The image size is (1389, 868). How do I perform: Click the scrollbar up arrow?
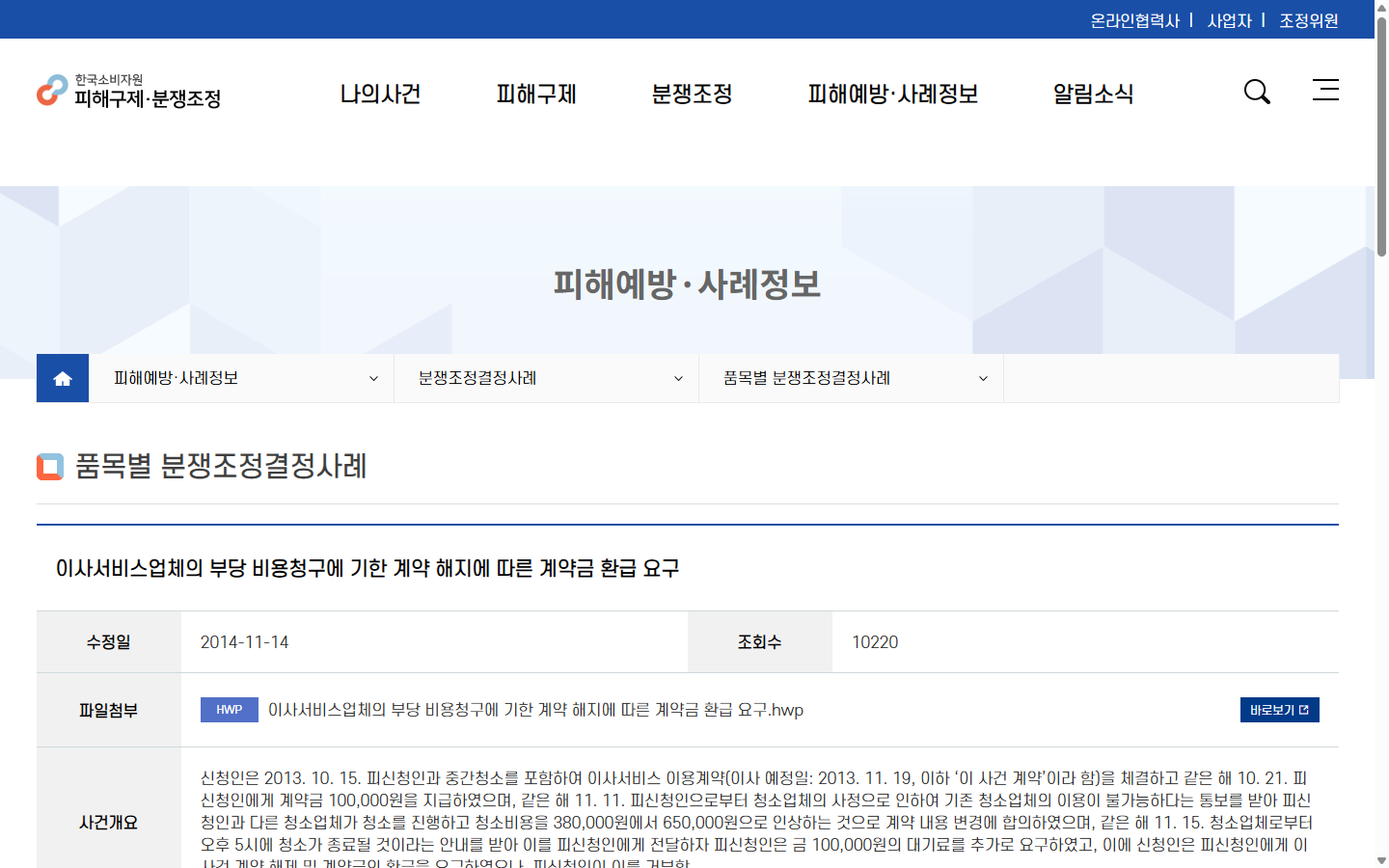[x=1381, y=7]
